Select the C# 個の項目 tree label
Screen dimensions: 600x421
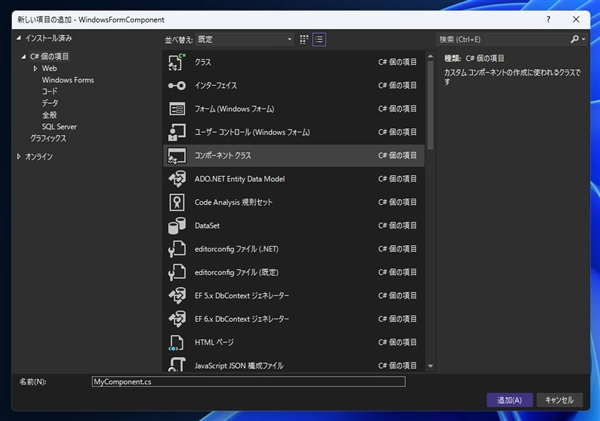pyautogui.click(x=49, y=57)
